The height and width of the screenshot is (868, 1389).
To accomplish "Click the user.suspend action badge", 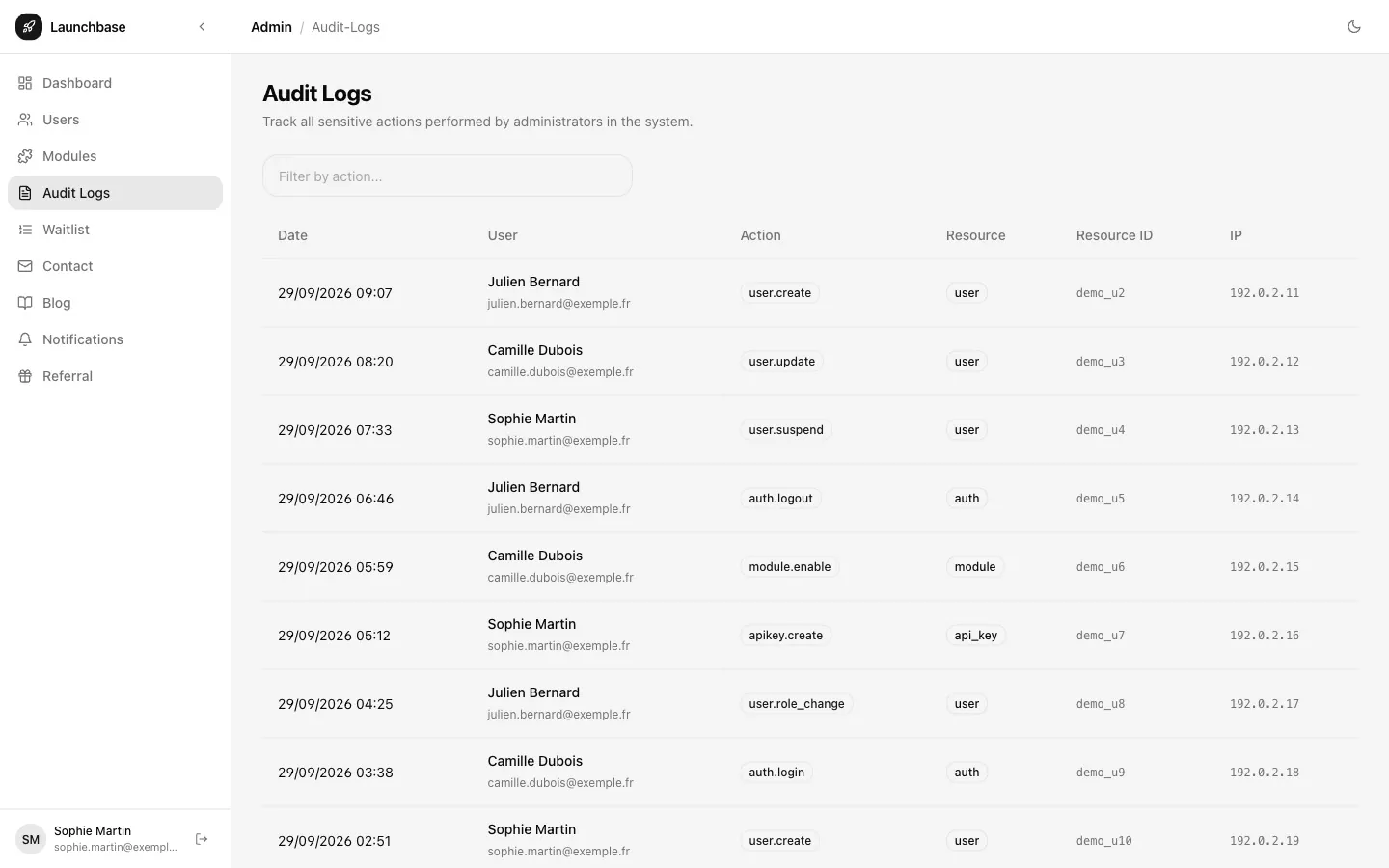I will click(786, 430).
